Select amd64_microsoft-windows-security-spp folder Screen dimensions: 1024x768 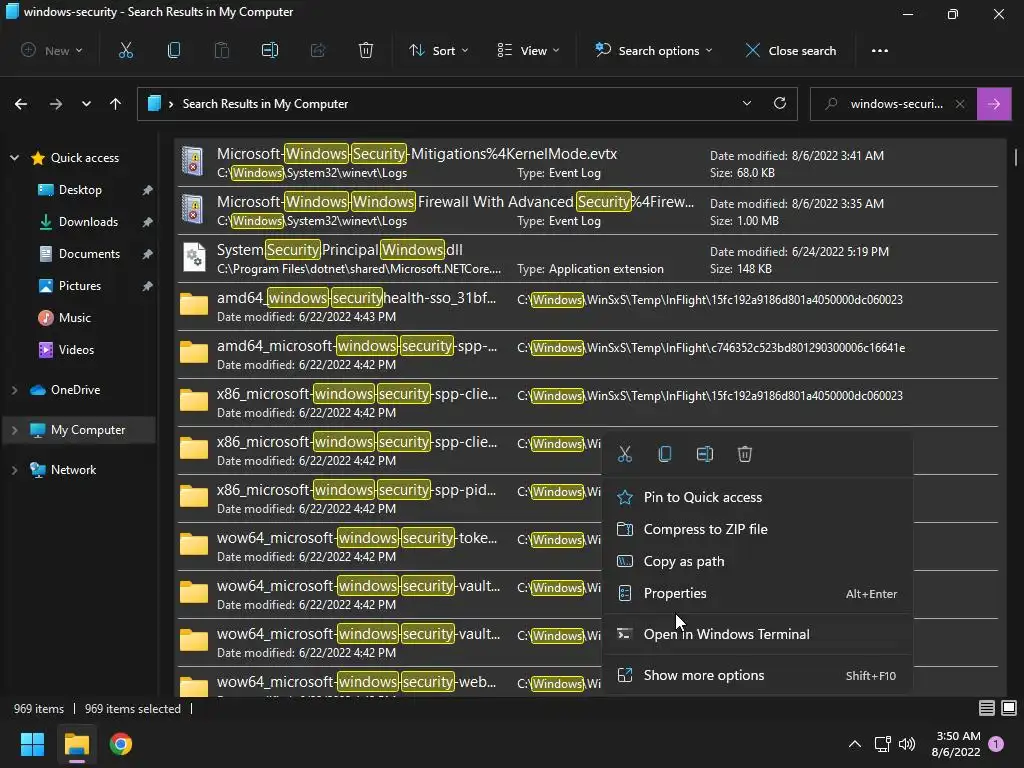(x=587, y=355)
